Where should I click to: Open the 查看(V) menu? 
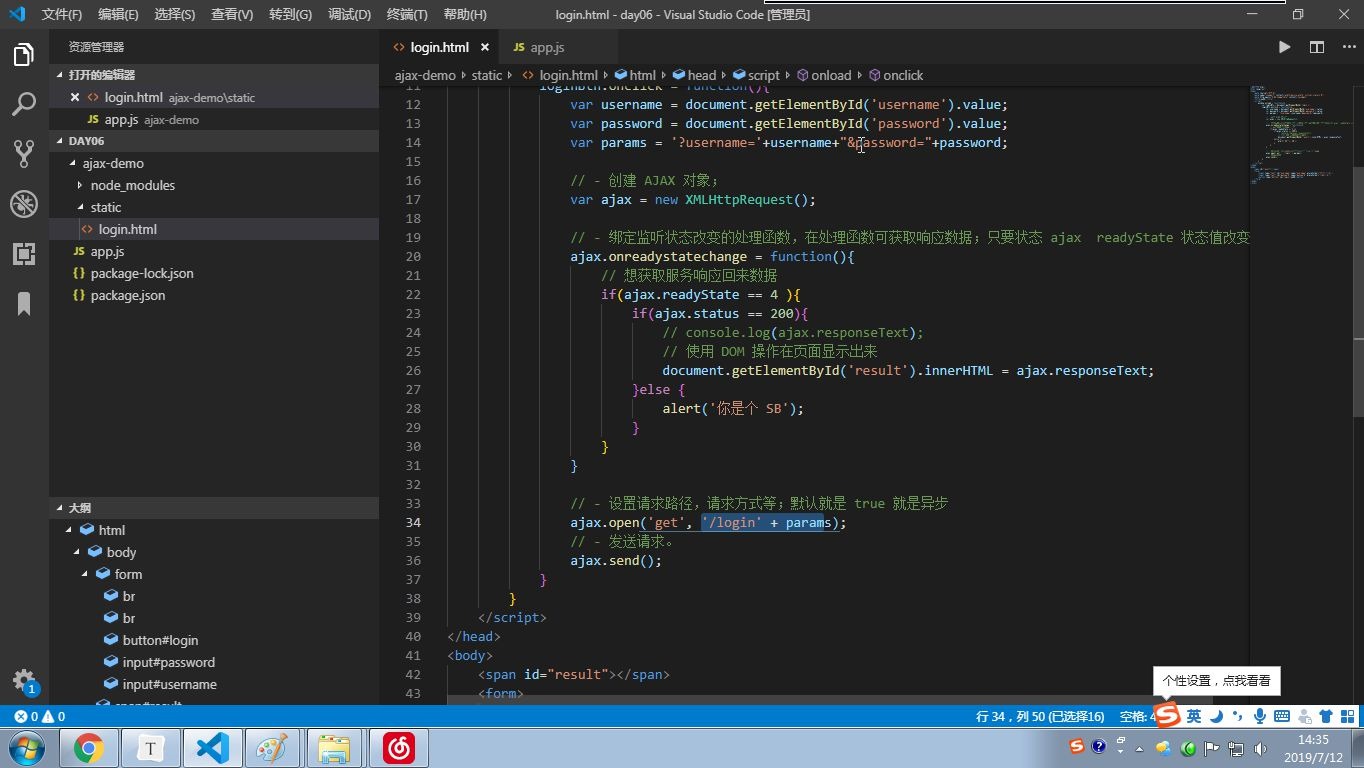[232, 14]
